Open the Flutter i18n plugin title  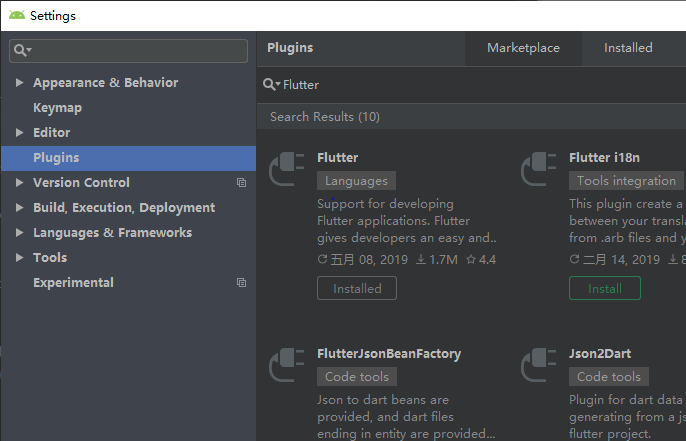tap(604, 158)
